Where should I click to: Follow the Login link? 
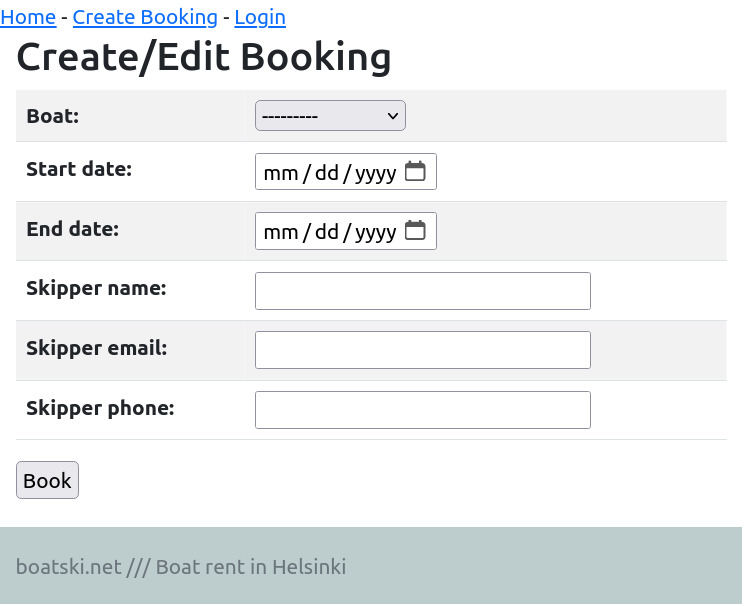260,17
